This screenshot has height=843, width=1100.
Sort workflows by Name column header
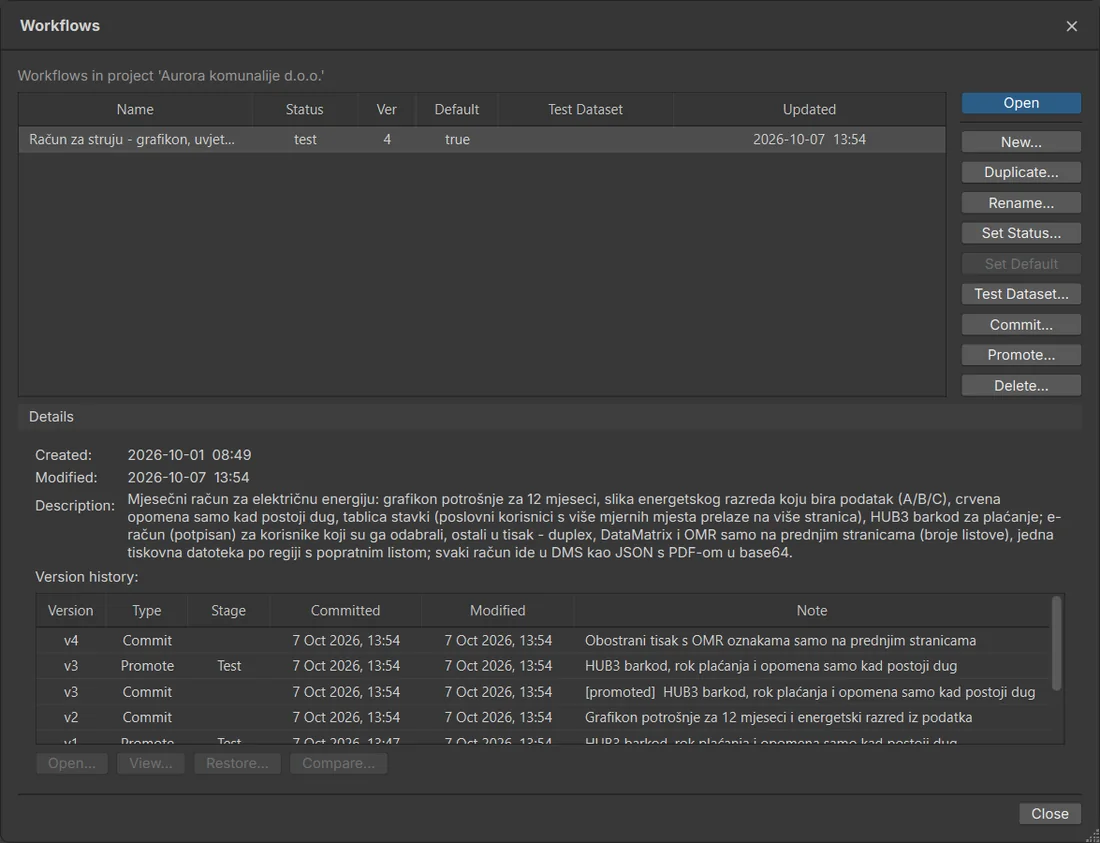pos(135,109)
